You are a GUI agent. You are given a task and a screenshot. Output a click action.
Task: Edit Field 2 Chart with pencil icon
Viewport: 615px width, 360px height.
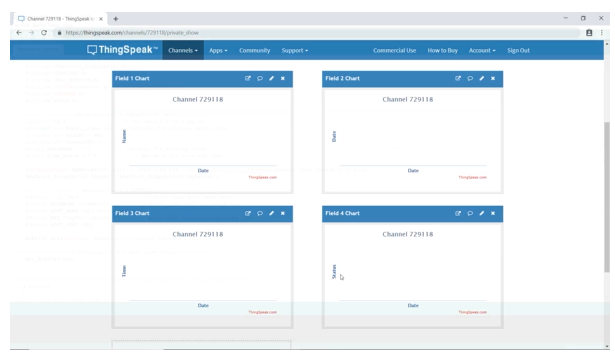coord(482,78)
